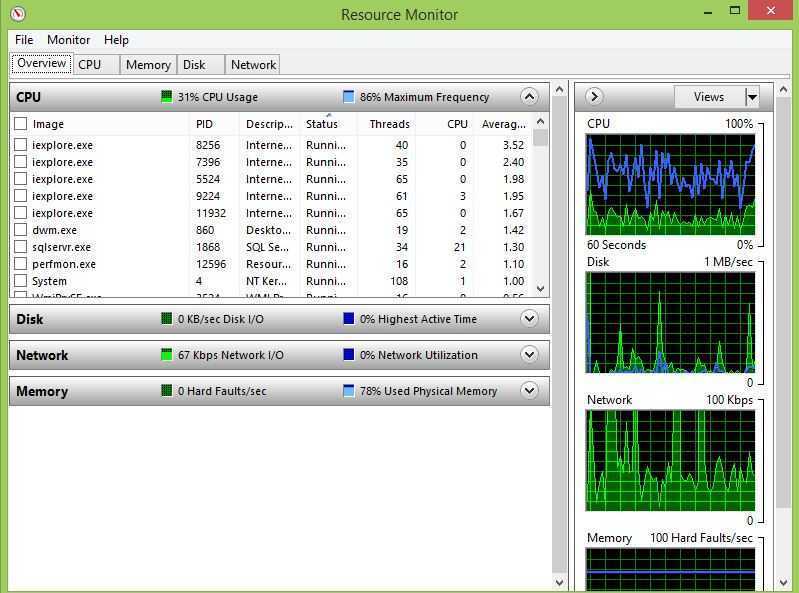The height and width of the screenshot is (593, 799).
Task: Check the System process checkbox
Action: click(x=20, y=281)
